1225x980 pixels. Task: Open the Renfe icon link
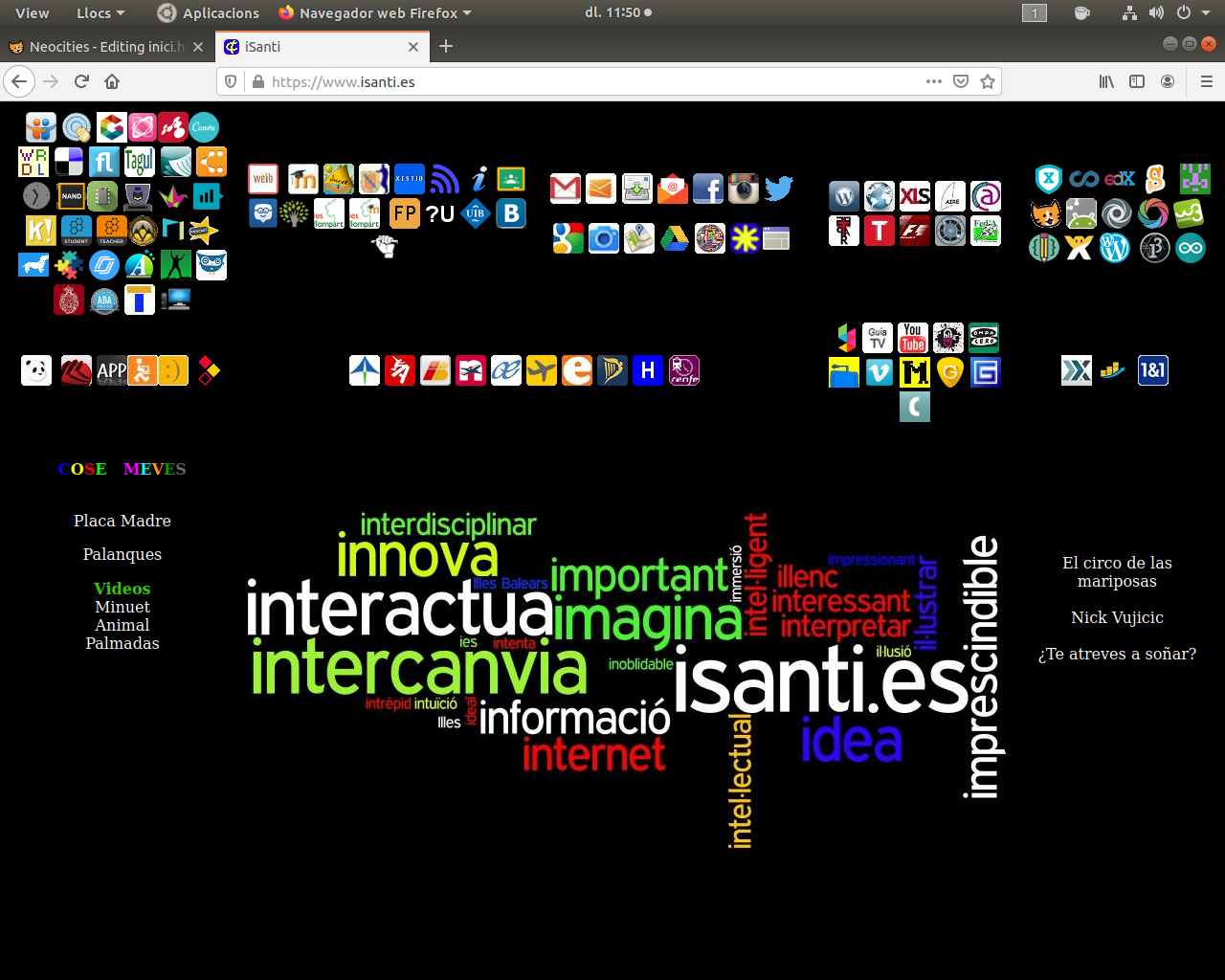pyautogui.click(x=683, y=370)
